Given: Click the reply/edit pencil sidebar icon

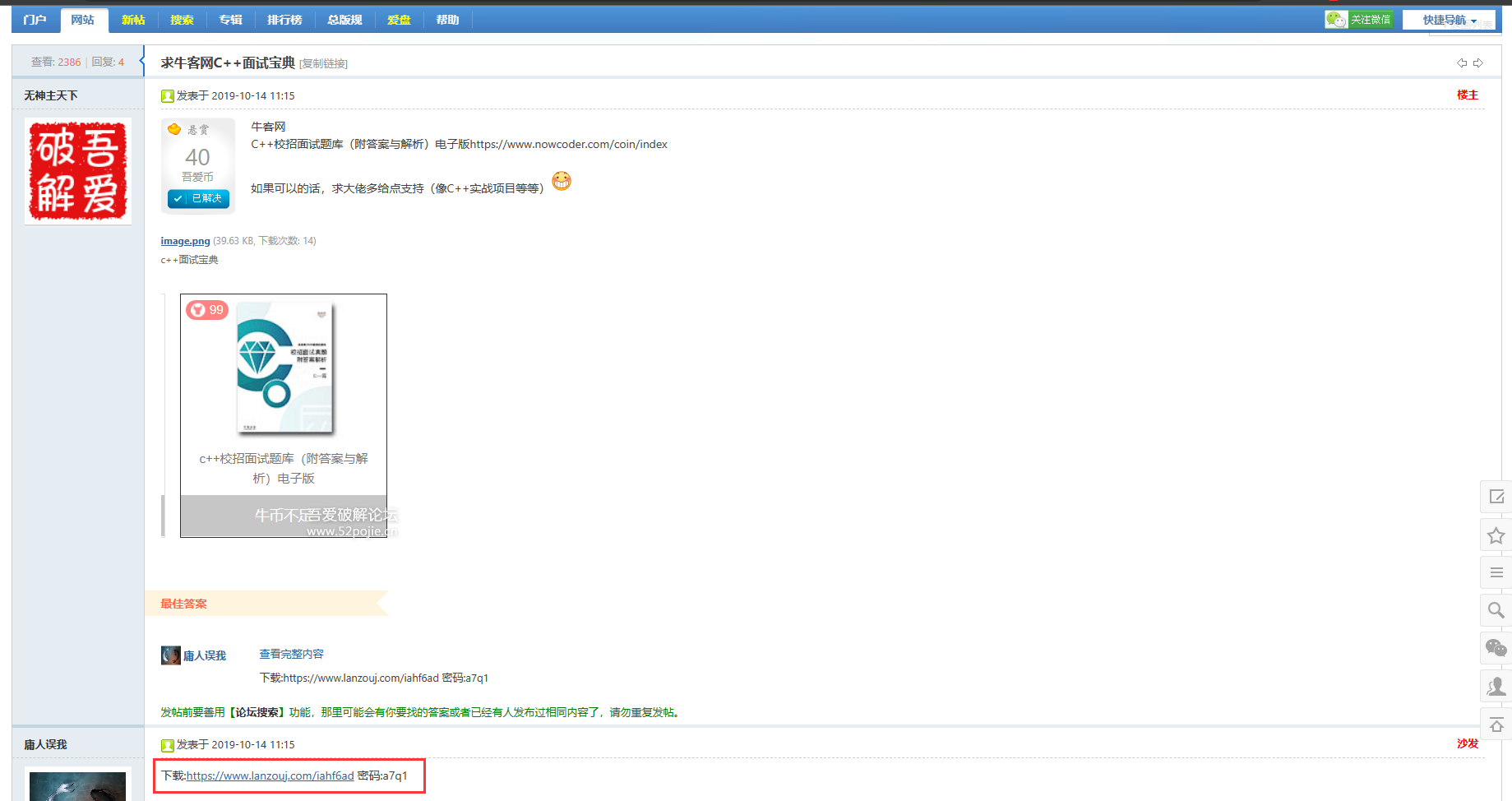Looking at the screenshot, I should pyautogui.click(x=1496, y=497).
